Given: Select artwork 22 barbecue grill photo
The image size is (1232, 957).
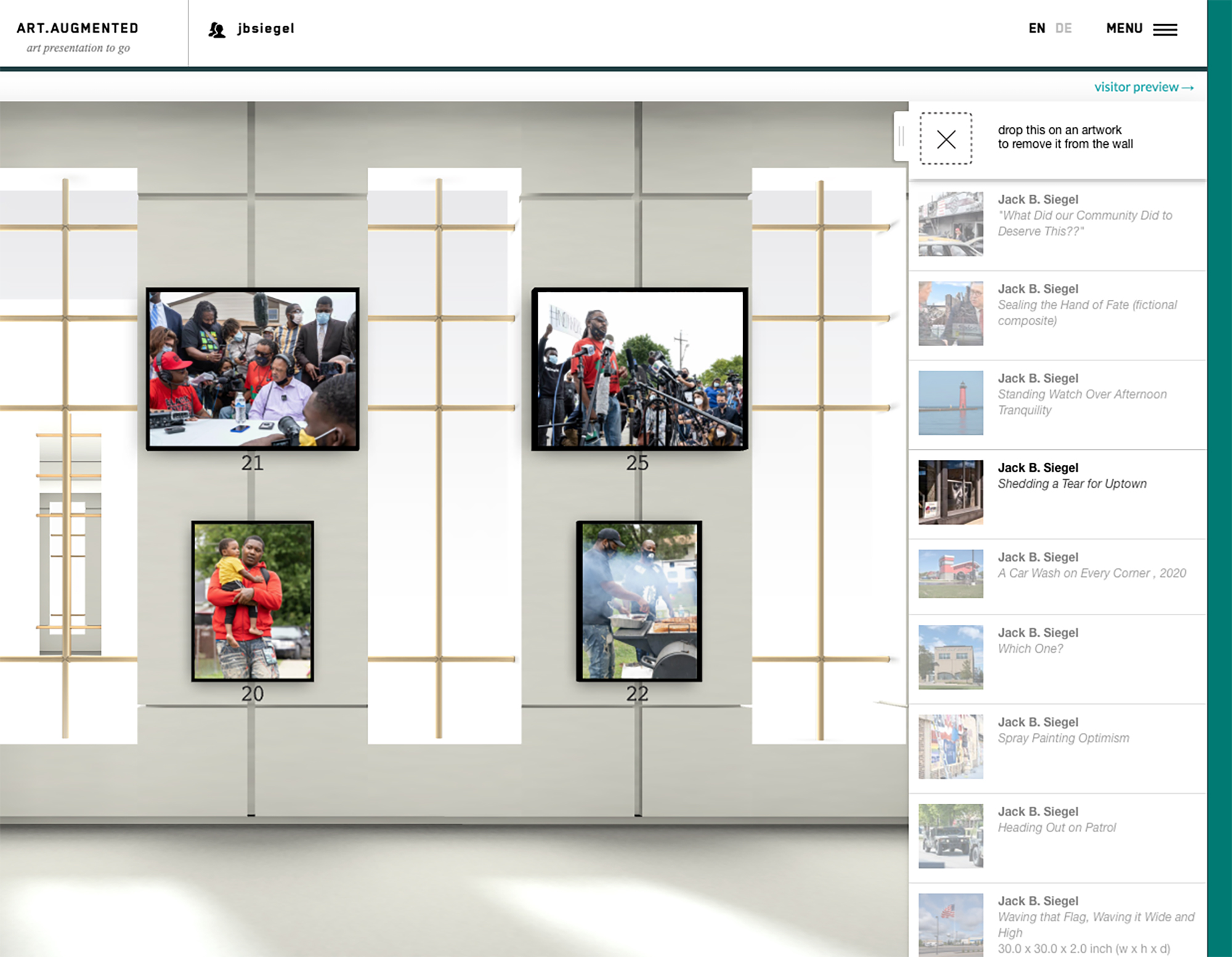Looking at the screenshot, I should [x=639, y=600].
